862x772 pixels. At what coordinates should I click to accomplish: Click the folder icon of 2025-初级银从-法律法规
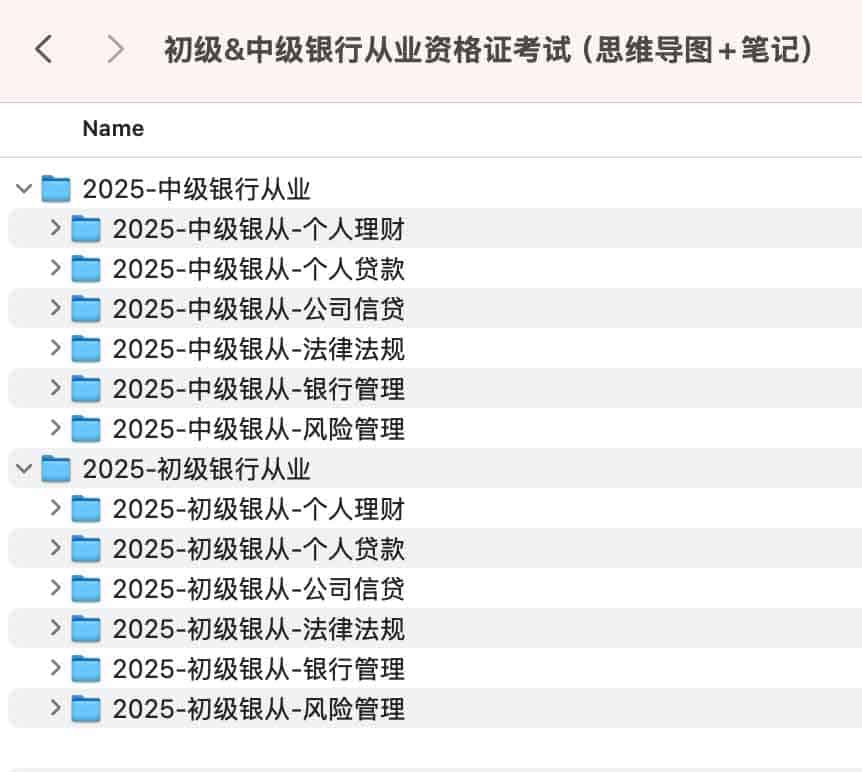(87, 628)
